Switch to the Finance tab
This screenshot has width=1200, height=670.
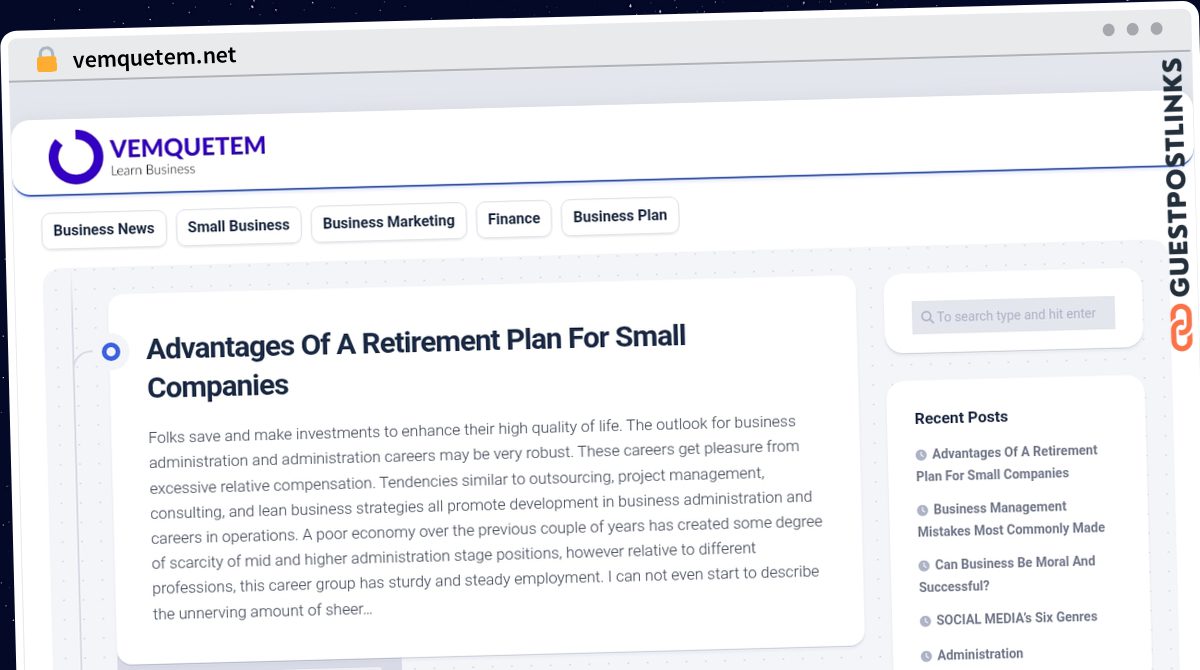coord(513,218)
